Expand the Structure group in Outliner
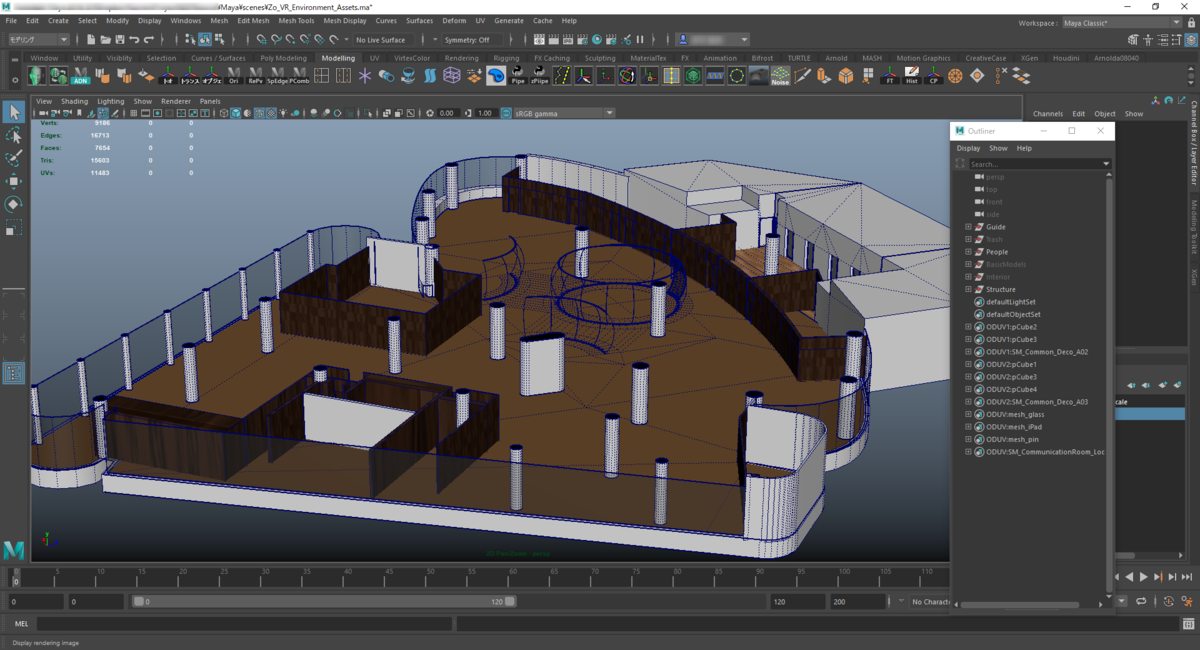Image resolution: width=1200 pixels, height=650 pixels. (x=968, y=289)
